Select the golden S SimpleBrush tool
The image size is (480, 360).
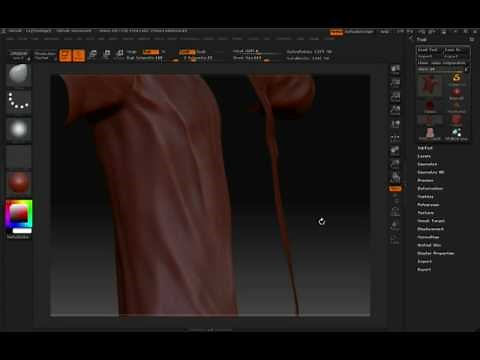(456, 79)
